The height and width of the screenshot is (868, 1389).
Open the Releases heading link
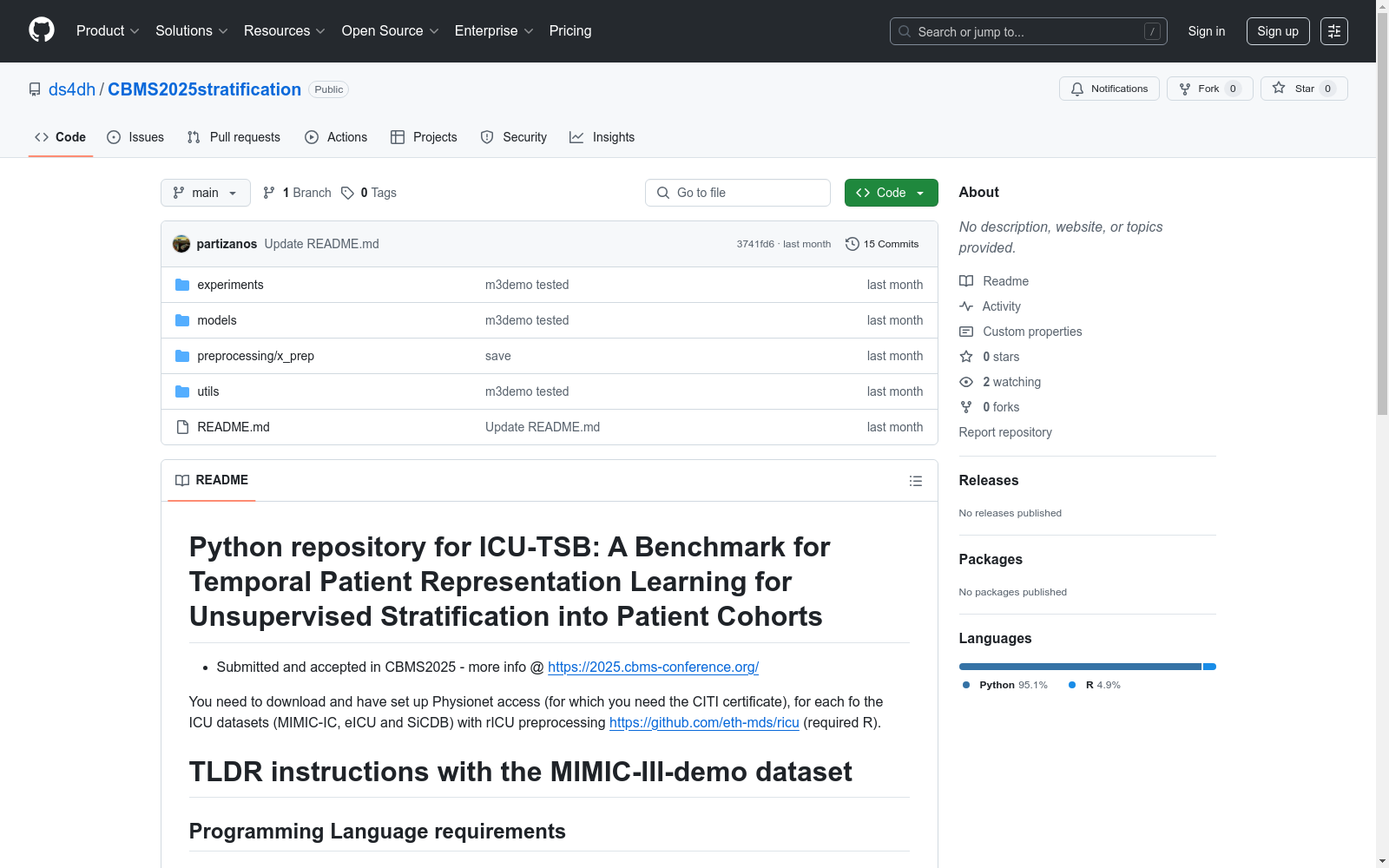(989, 480)
